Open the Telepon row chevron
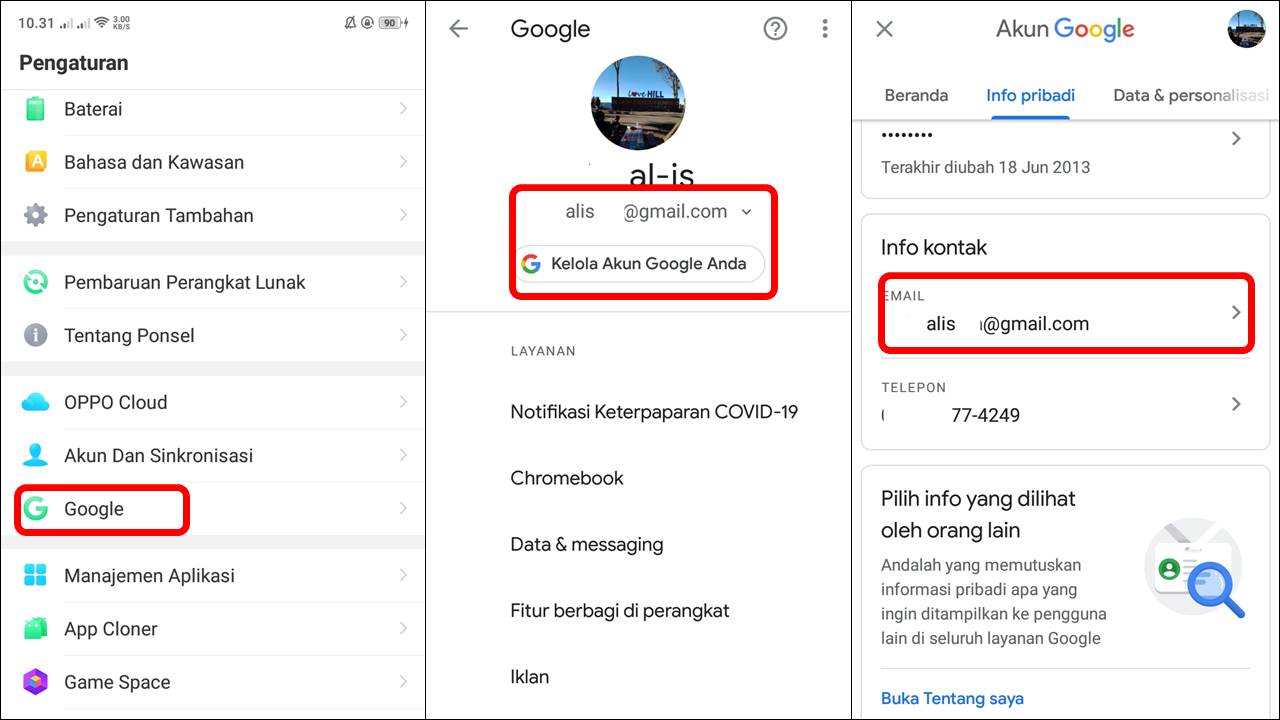Image resolution: width=1280 pixels, height=720 pixels. pos(1236,404)
